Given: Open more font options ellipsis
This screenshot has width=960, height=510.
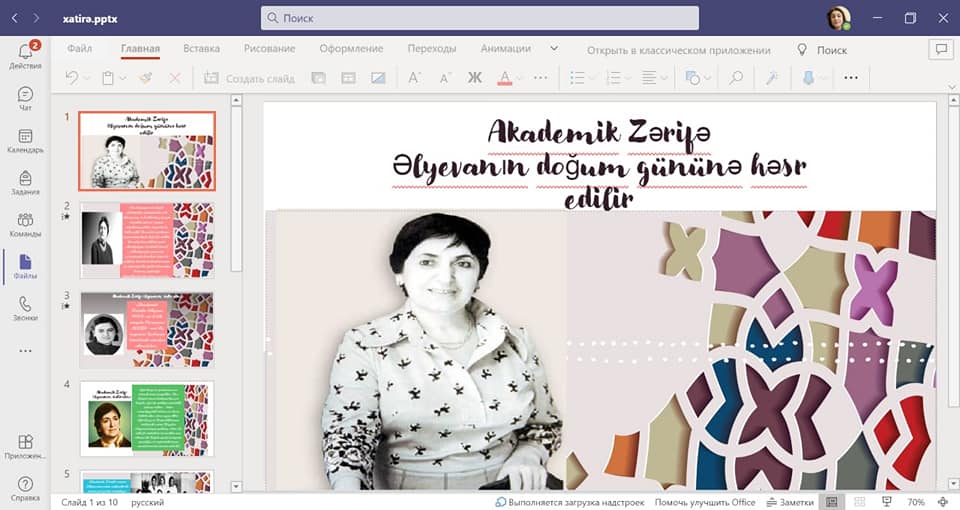Looking at the screenshot, I should (541, 78).
